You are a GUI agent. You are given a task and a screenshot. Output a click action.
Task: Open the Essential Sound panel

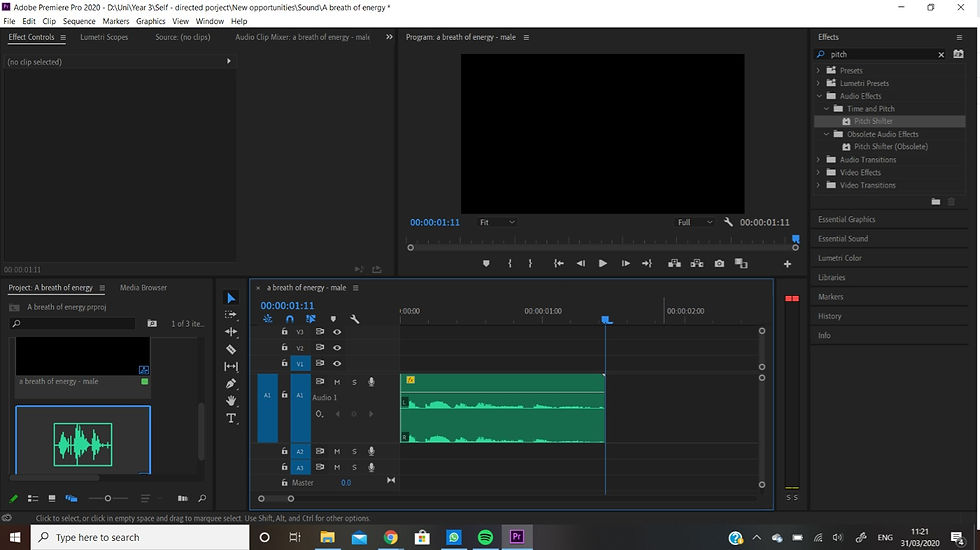click(x=842, y=239)
